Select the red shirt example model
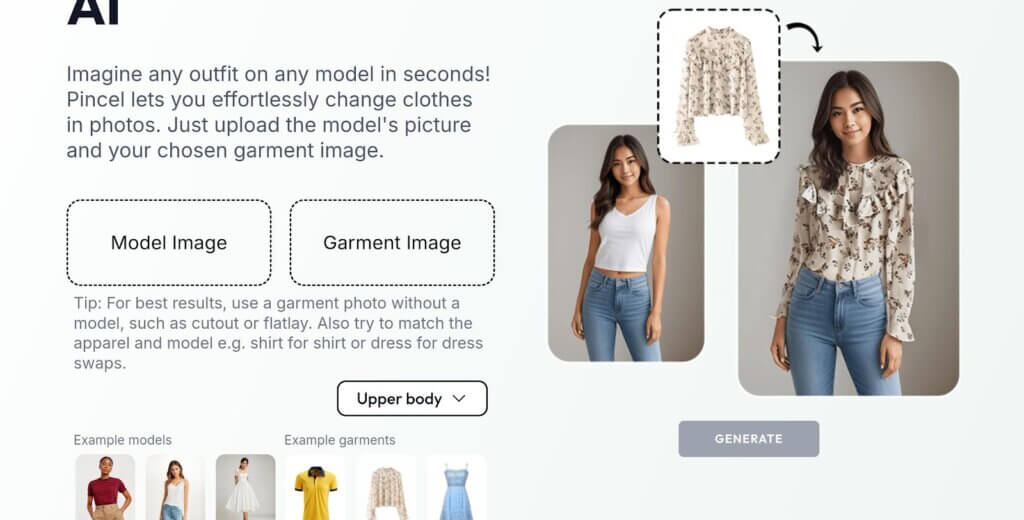Screen dimensions: 1024x520 click(105, 487)
